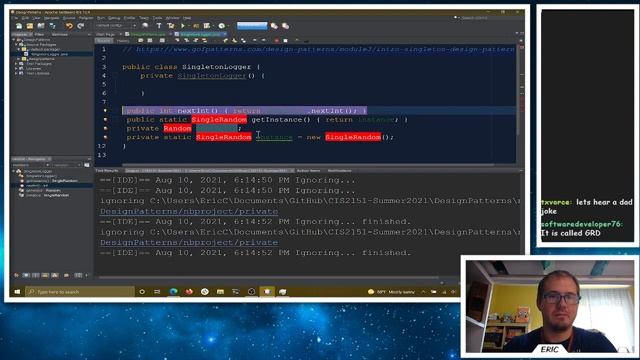Click the stop macro icon in editor toolbar
Screen dimensions: 640x360
coord(285,41)
